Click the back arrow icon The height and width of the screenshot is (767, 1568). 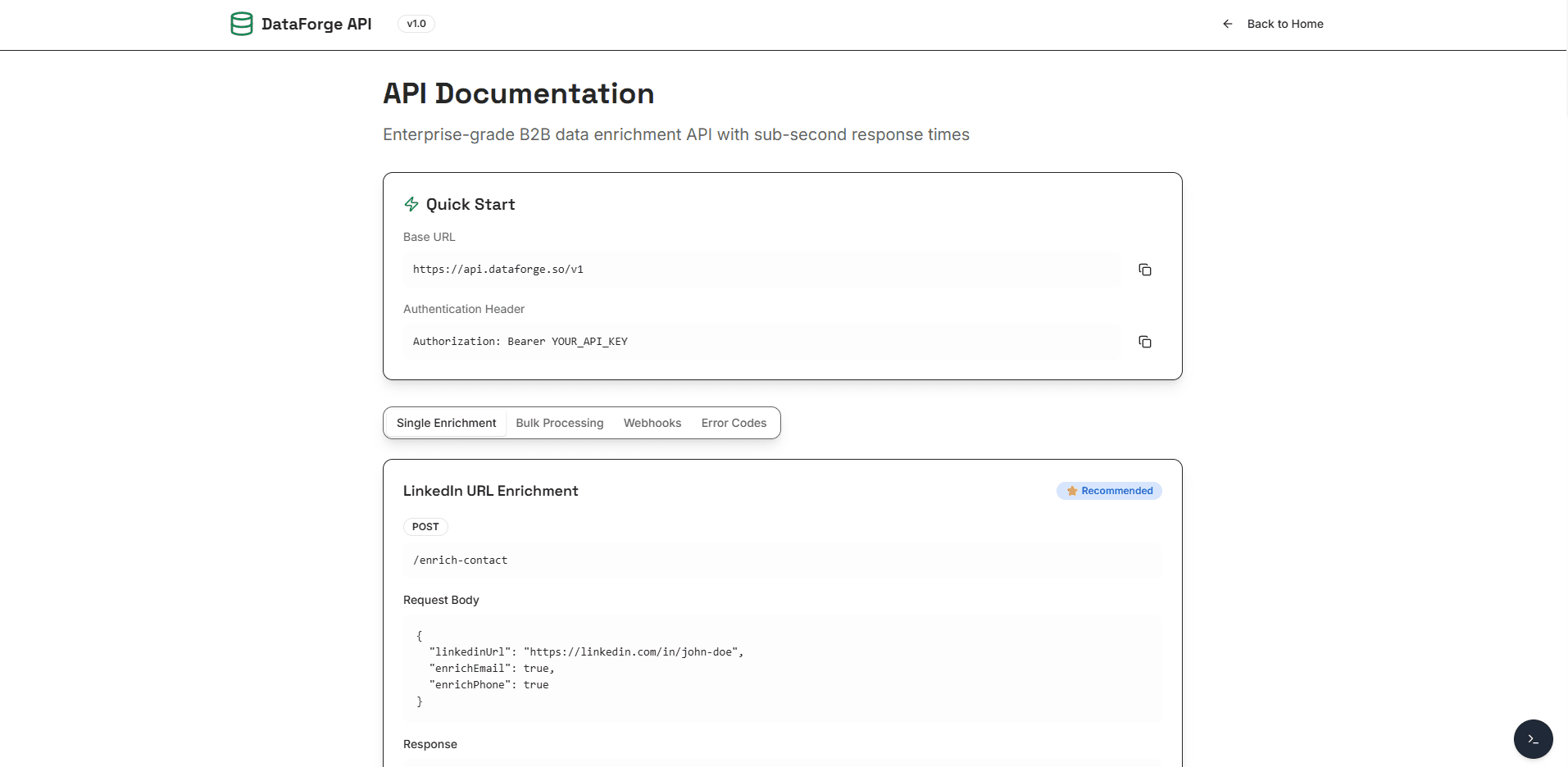coord(1227,24)
